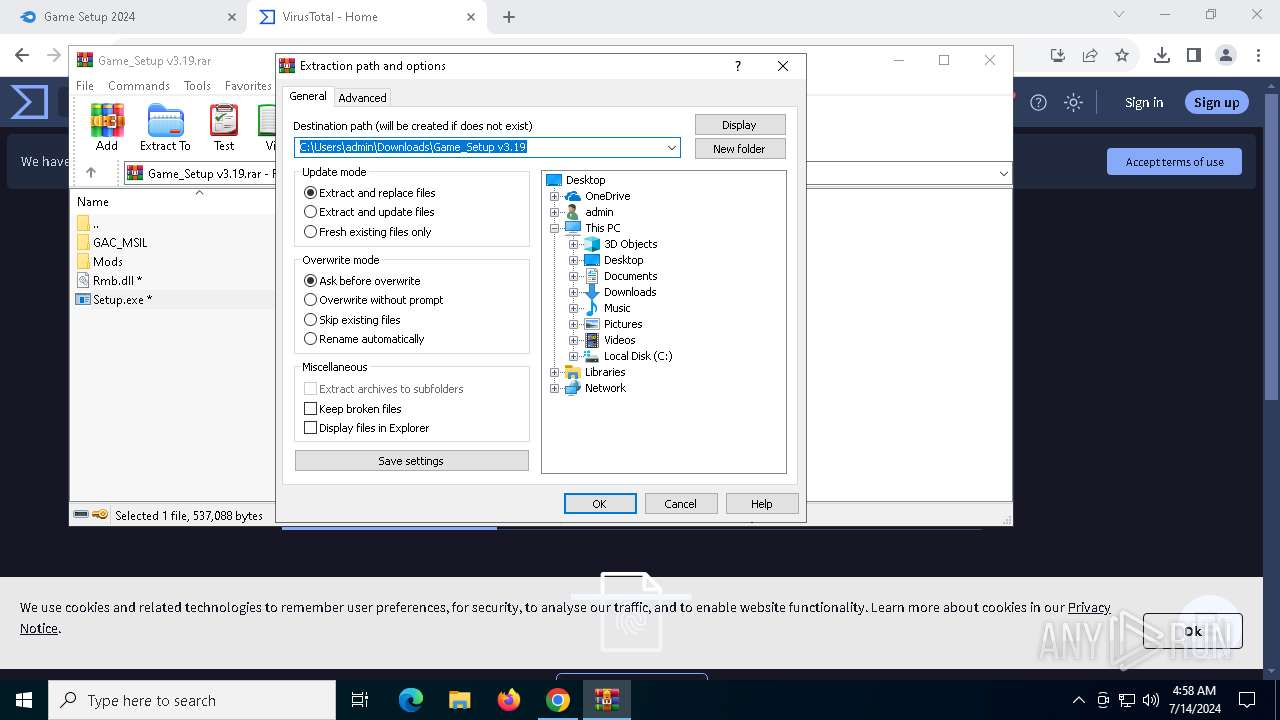Select Rename automatically option
The width and height of the screenshot is (1280, 720).
pyautogui.click(x=364, y=339)
